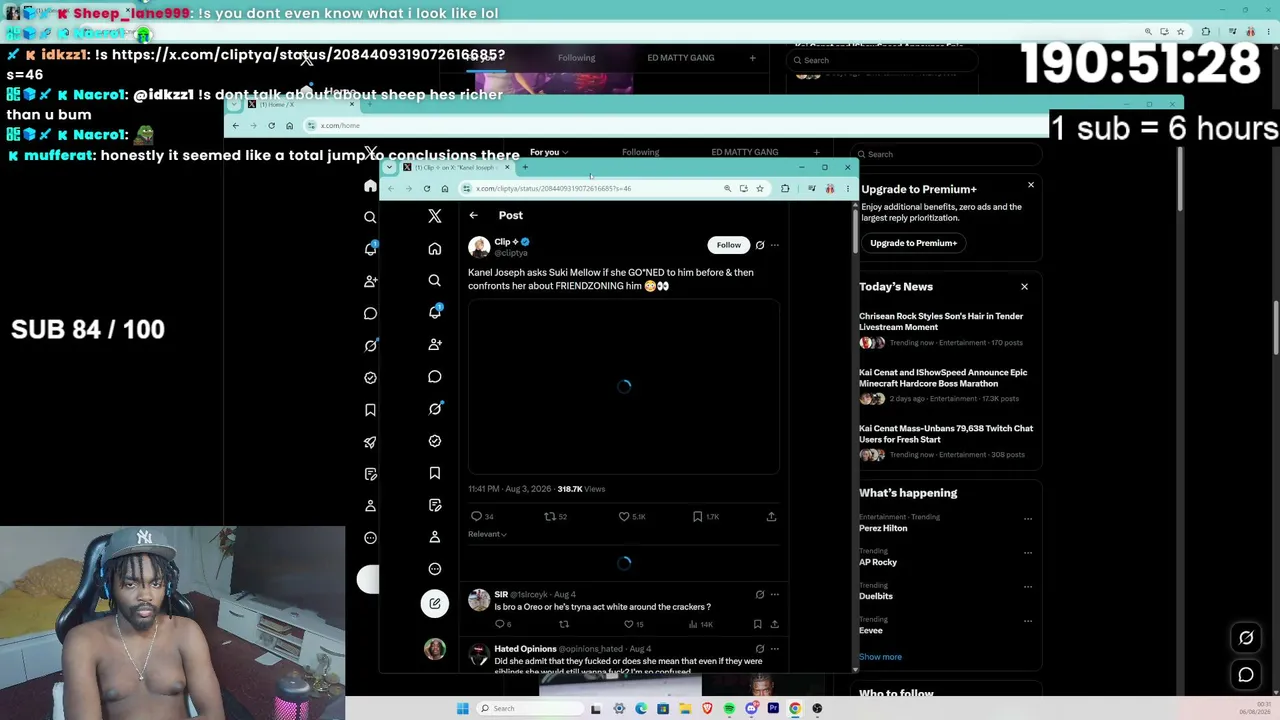1280x720 pixels.
Task: Open Explore search icon in front window sidebar
Action: 434,281
